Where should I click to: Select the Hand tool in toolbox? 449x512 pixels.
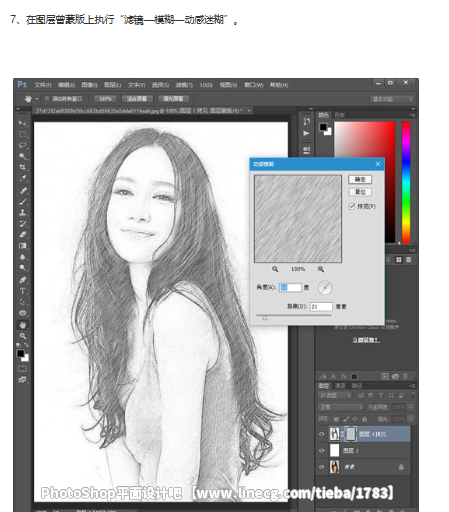(23, 325)
